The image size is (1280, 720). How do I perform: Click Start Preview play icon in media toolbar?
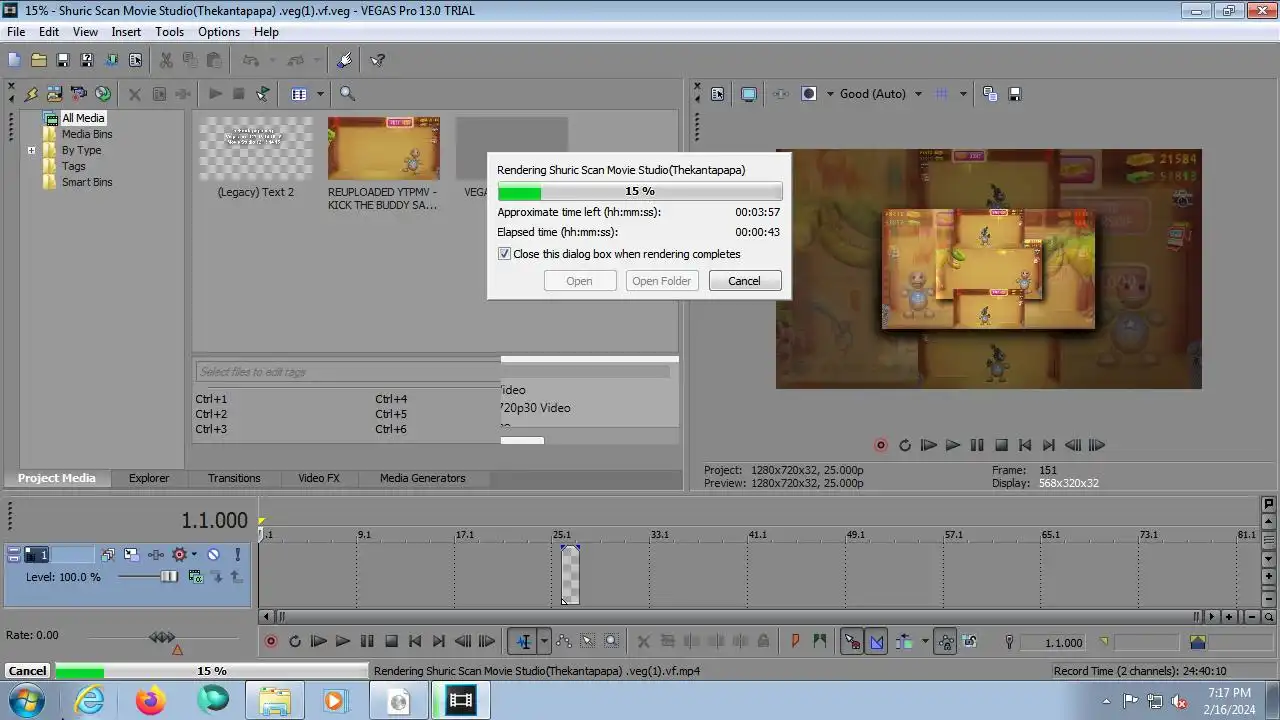tap(215, 94)
